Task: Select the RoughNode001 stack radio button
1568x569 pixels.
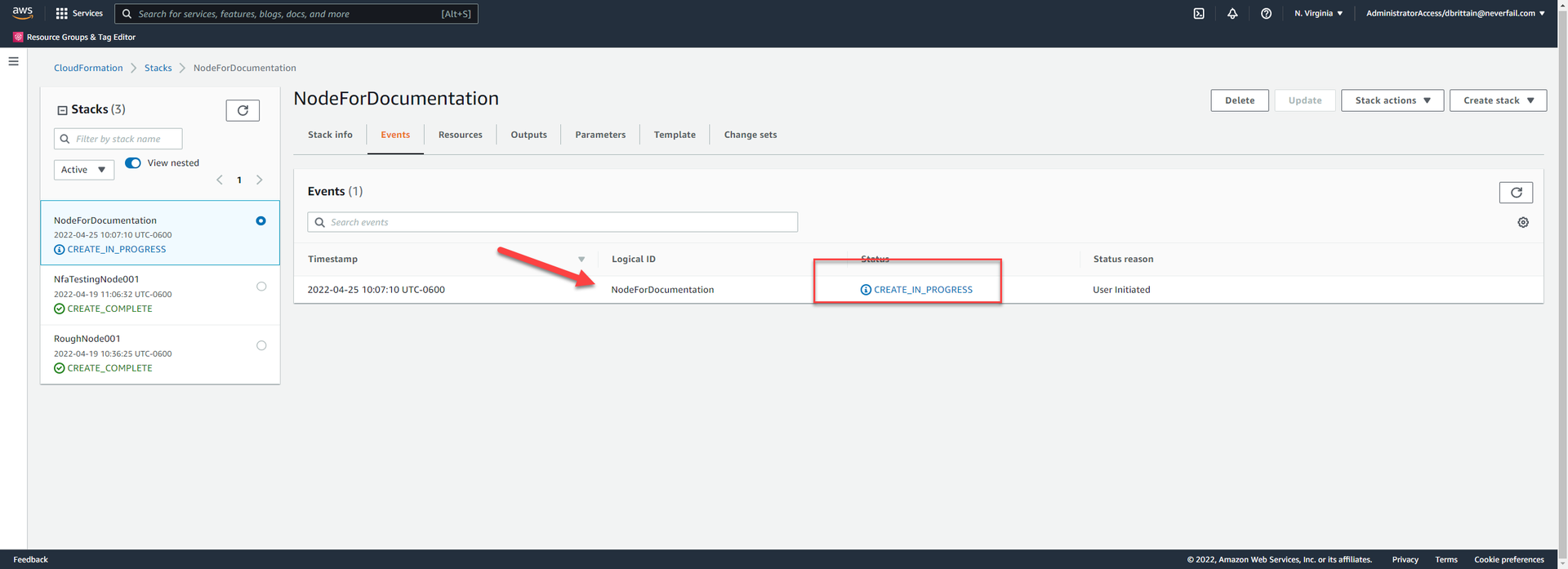Action: click(261, 345)
